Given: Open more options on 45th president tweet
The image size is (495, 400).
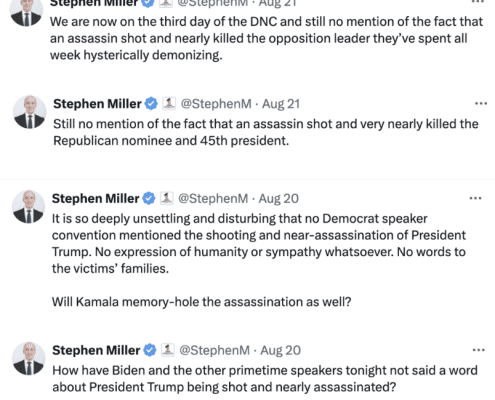Looking at the screenshot, I should click(x=481, y=104).
